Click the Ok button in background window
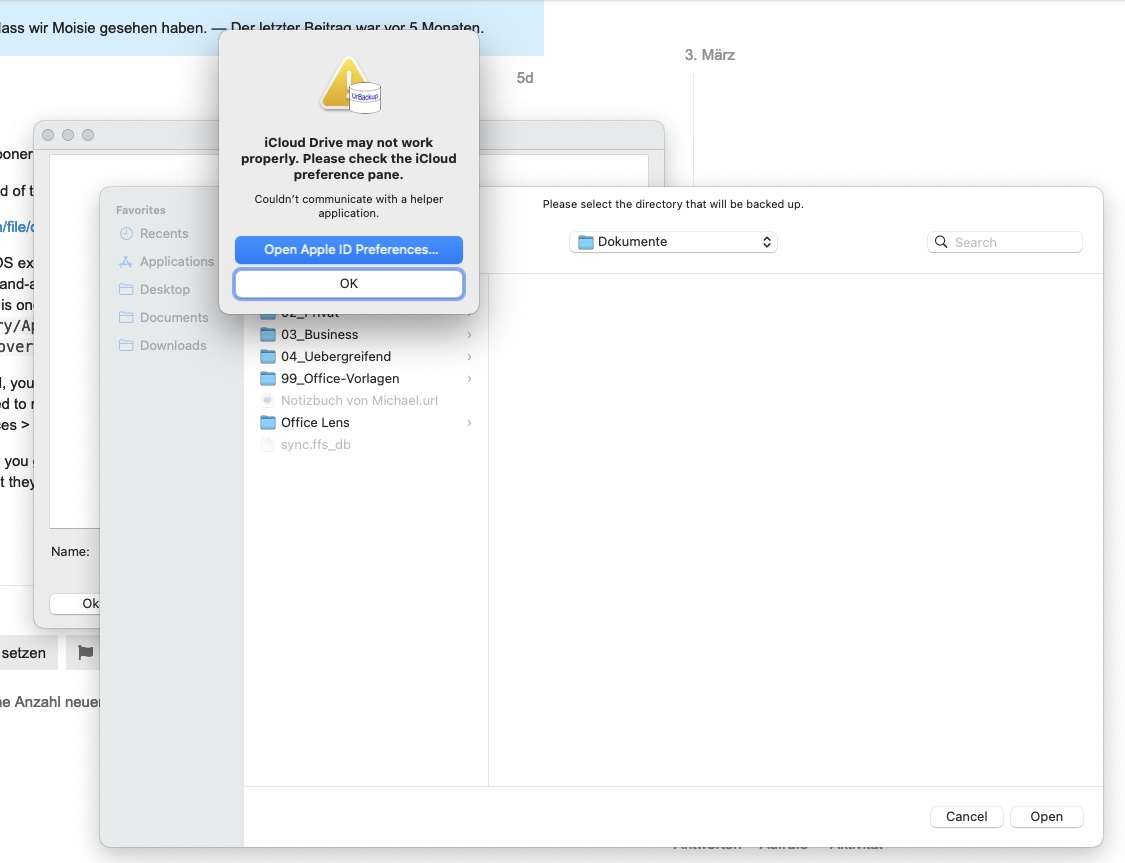The width and height of the screenshot is (1125, 863). pyautogui.click(x=75, y=603)
